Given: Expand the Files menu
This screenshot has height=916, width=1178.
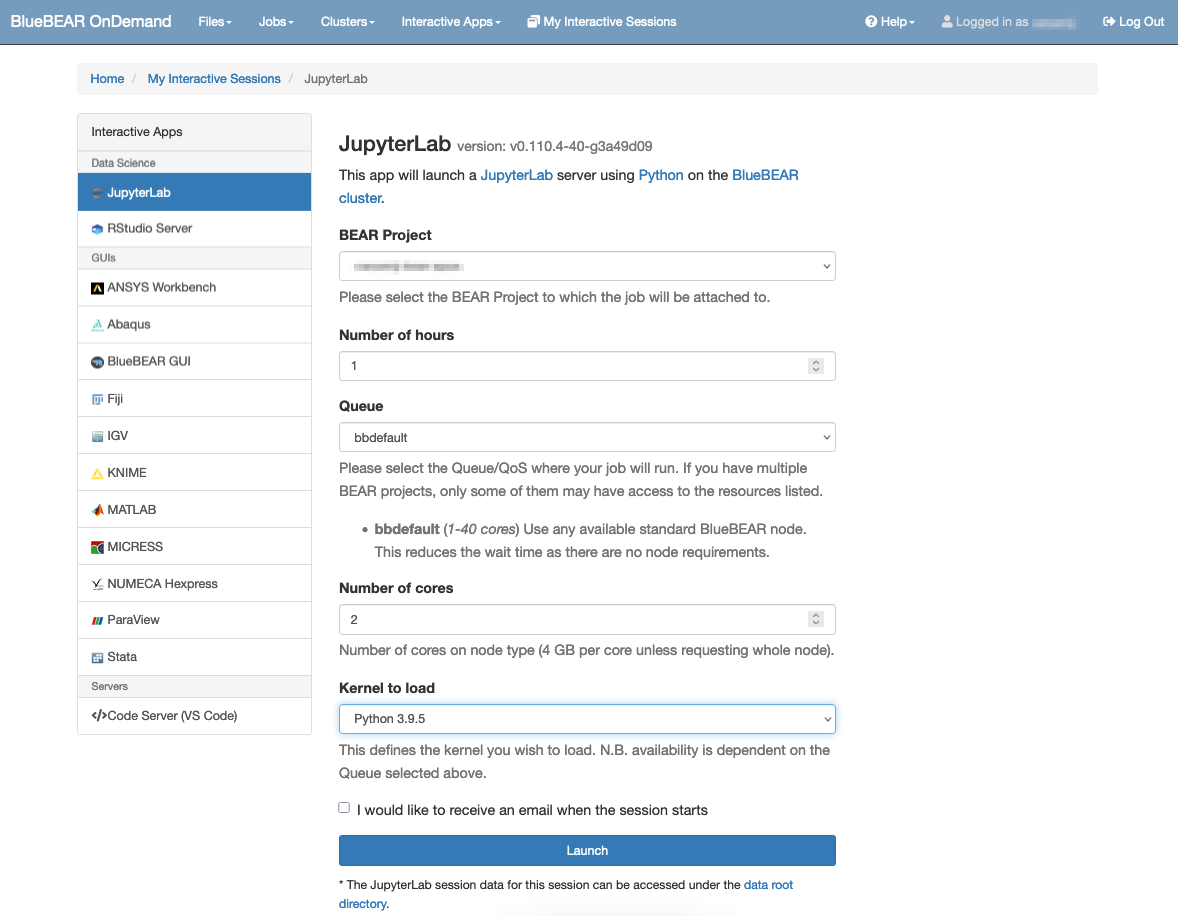Looking at the screenshot, I should pos(215,22).
